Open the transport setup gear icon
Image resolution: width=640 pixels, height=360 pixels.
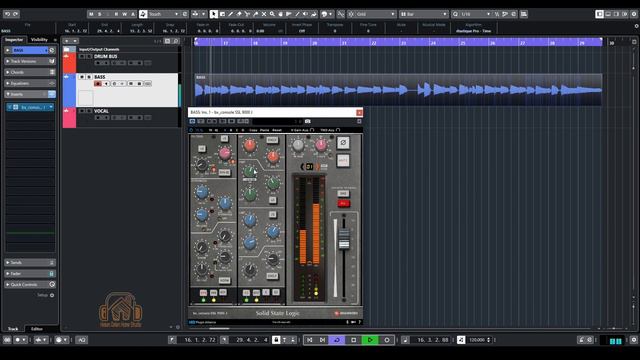coord(634,340)
